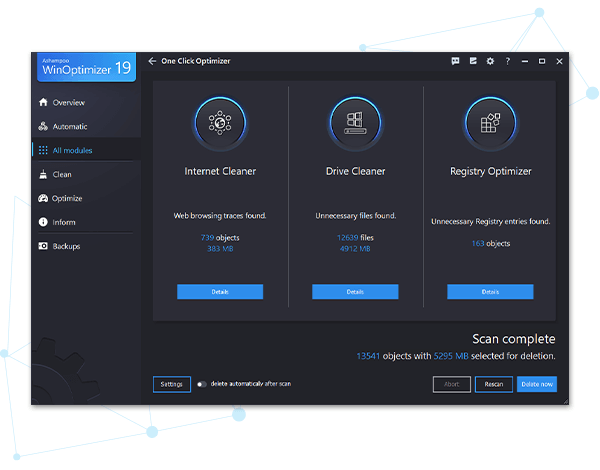Click Web browsing traces found text
The height and width of the screenshot is (470, 600).
click(x=220, y=216)
